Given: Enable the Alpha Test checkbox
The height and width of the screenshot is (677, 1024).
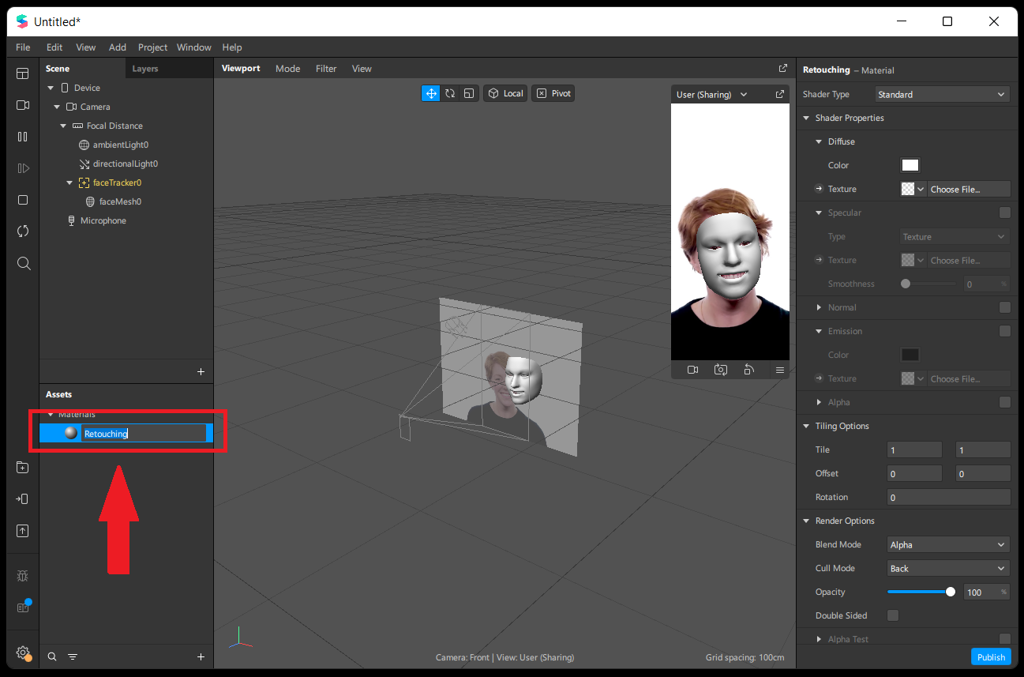Looking at the screenshot, I should click(1005, 639).
